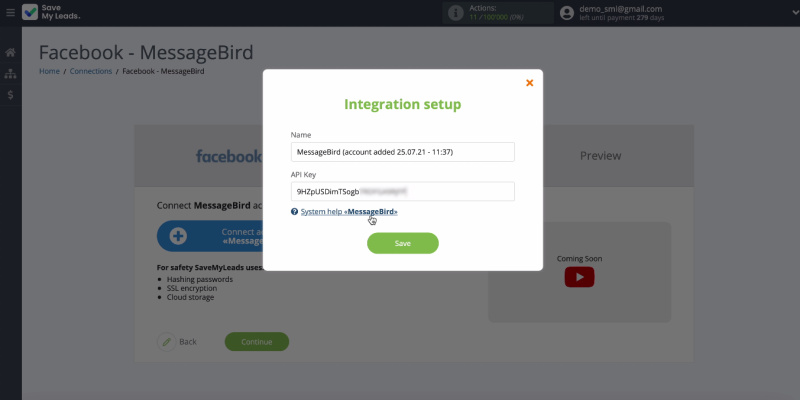Click the SSL encryption list item
Viewport: 800px width, 400px height.
[192, 288]
